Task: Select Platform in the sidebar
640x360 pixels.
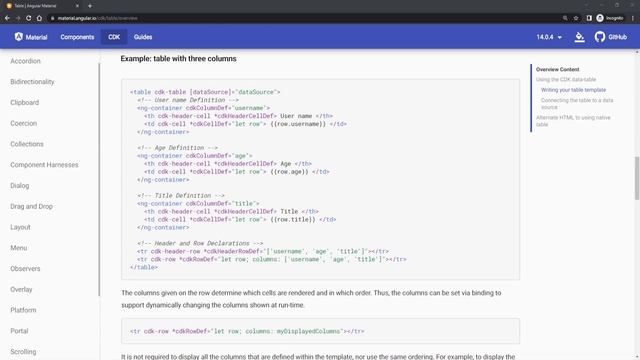Action: coord(23,310)
